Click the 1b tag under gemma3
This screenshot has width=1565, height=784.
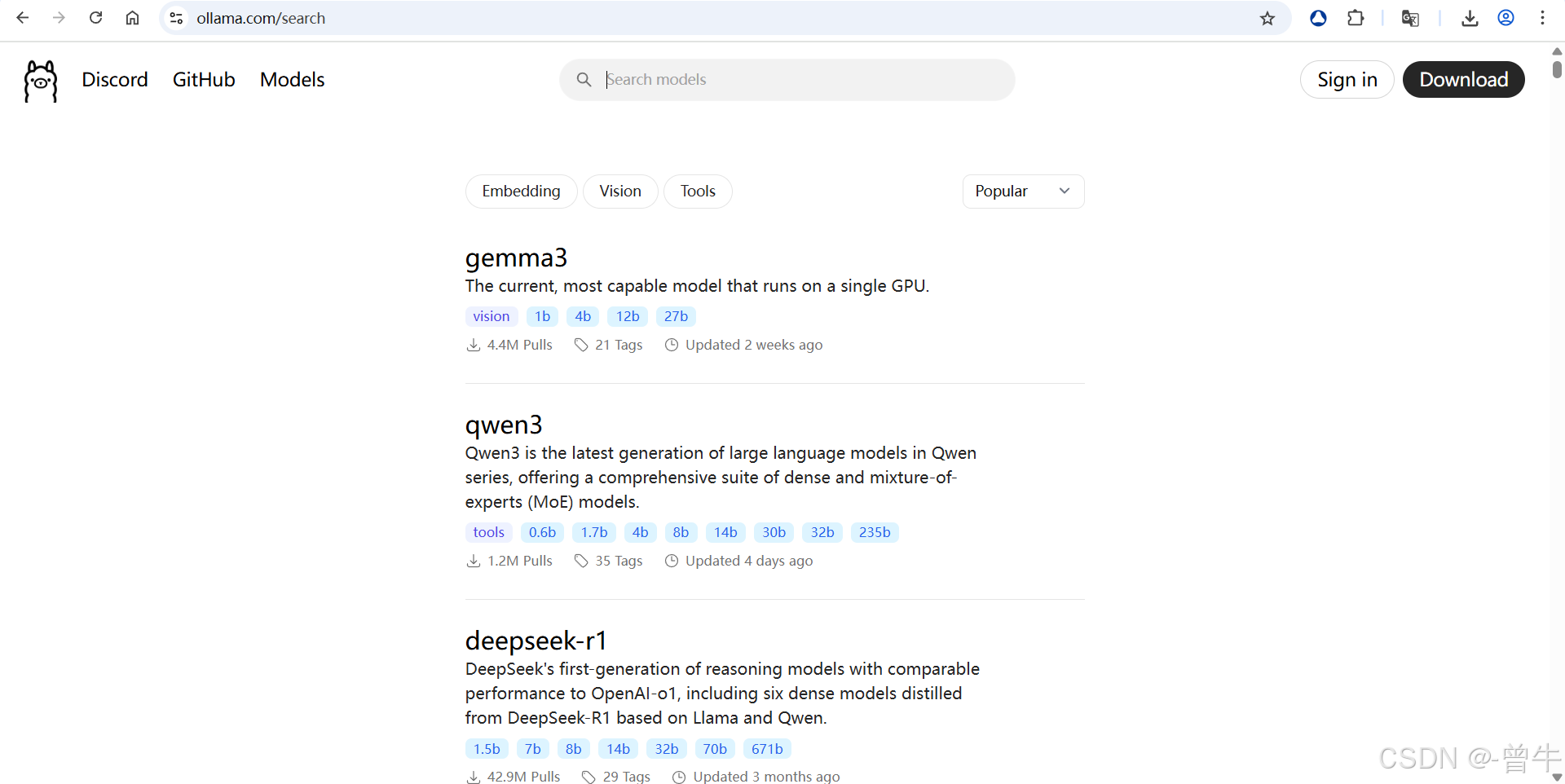click(x=542, y=316)
